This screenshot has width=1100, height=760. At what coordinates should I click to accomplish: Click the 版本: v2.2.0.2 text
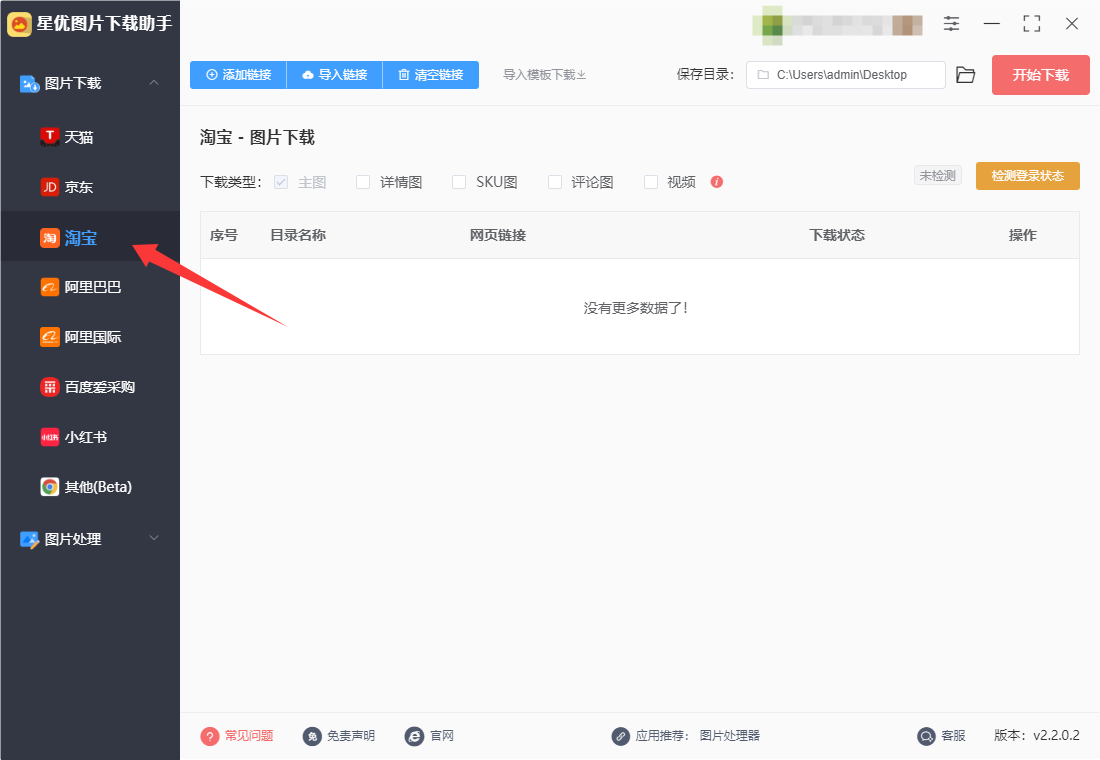(1037, 735)
